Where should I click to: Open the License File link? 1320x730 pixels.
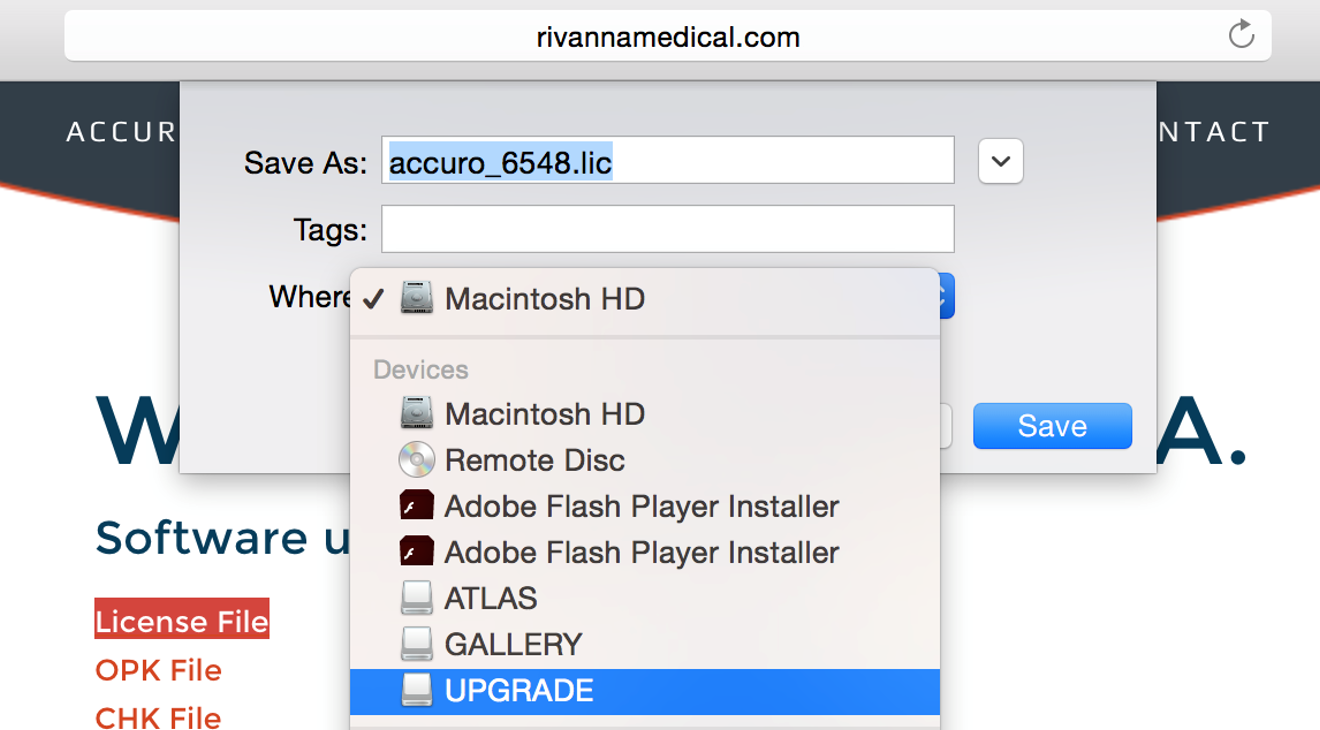(x=182, y=621)
